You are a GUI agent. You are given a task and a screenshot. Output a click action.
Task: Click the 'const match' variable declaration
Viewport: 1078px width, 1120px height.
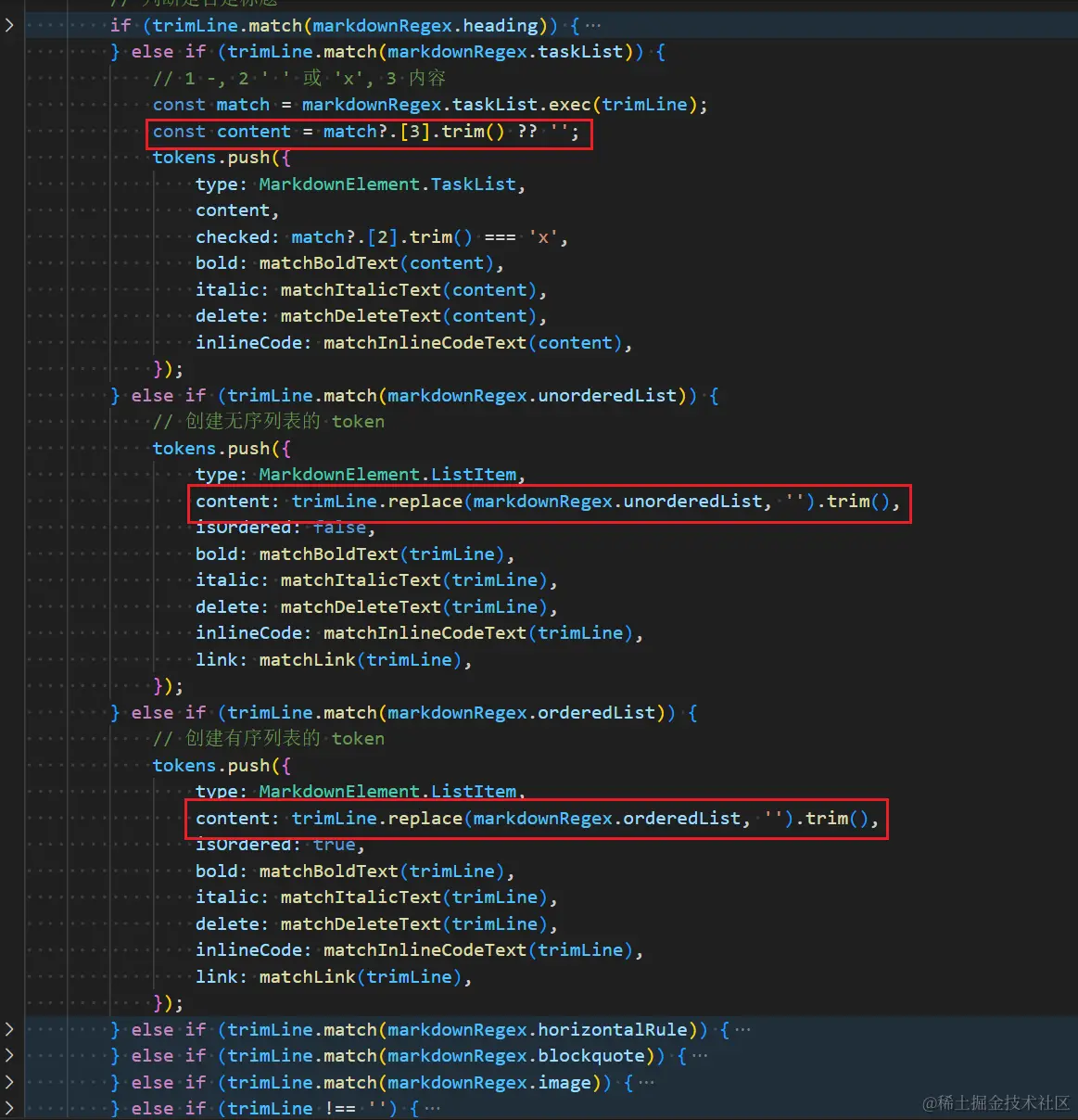[211, 105]
